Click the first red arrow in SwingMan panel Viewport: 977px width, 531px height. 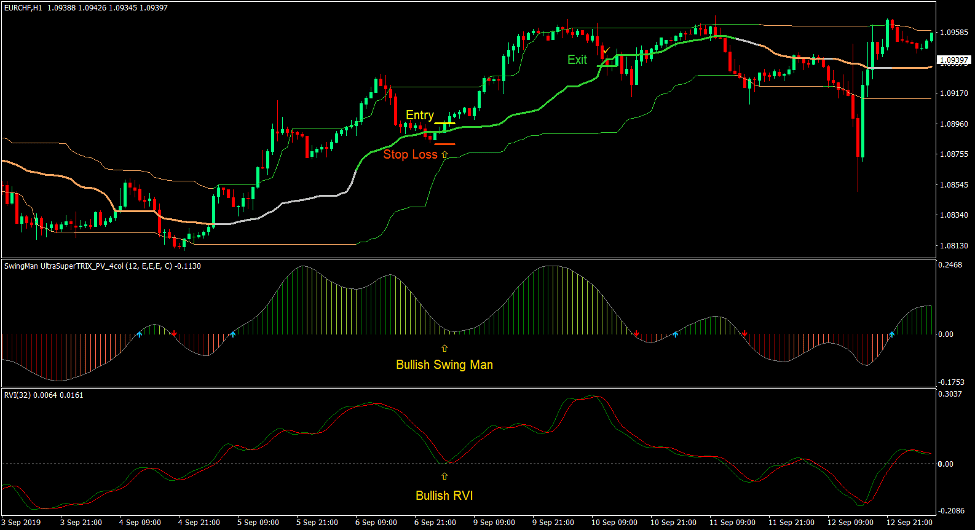(x=174, y=332)
